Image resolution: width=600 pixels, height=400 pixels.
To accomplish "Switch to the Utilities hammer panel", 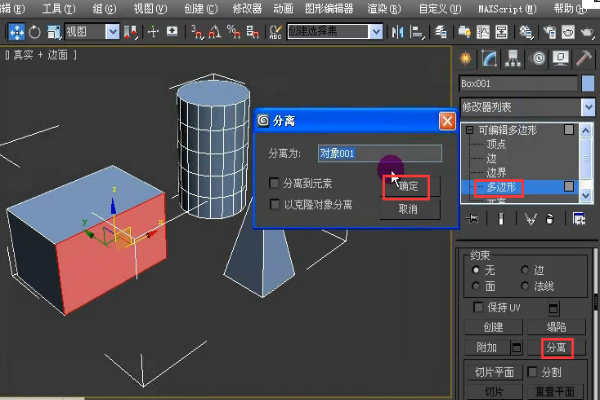I will tap(584, 59).
